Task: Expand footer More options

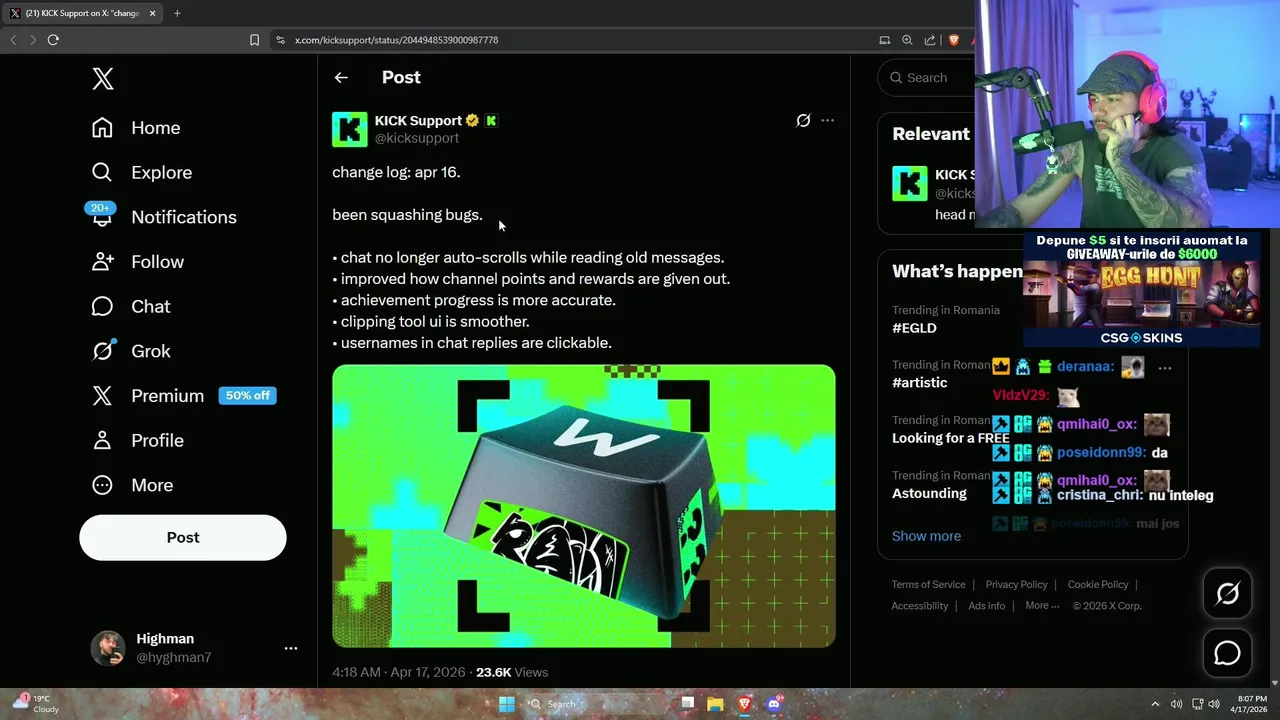Action: [x=1041, y=605]
